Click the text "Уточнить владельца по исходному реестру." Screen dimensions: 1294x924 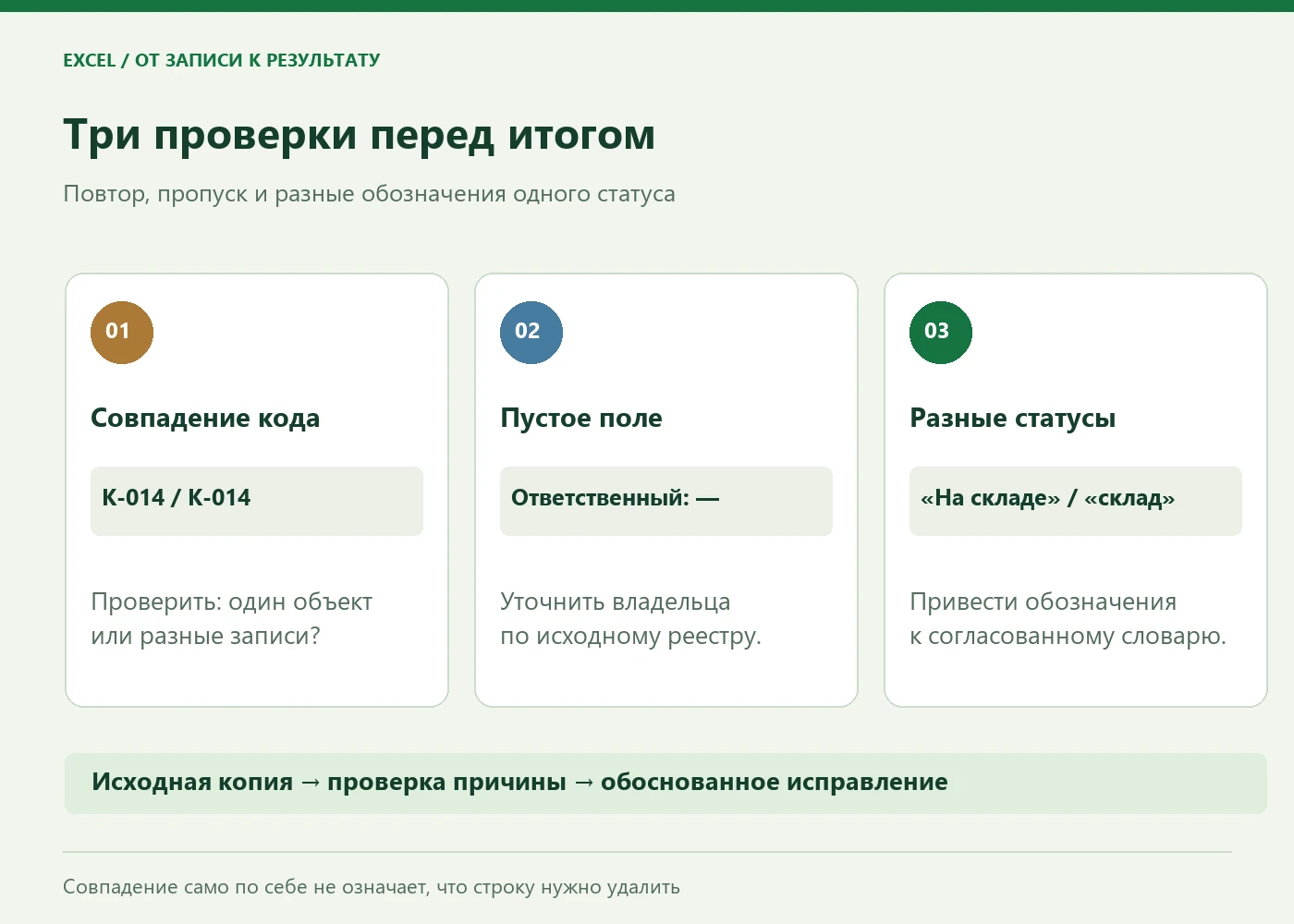pyautogui.click(x=631, y=619)
